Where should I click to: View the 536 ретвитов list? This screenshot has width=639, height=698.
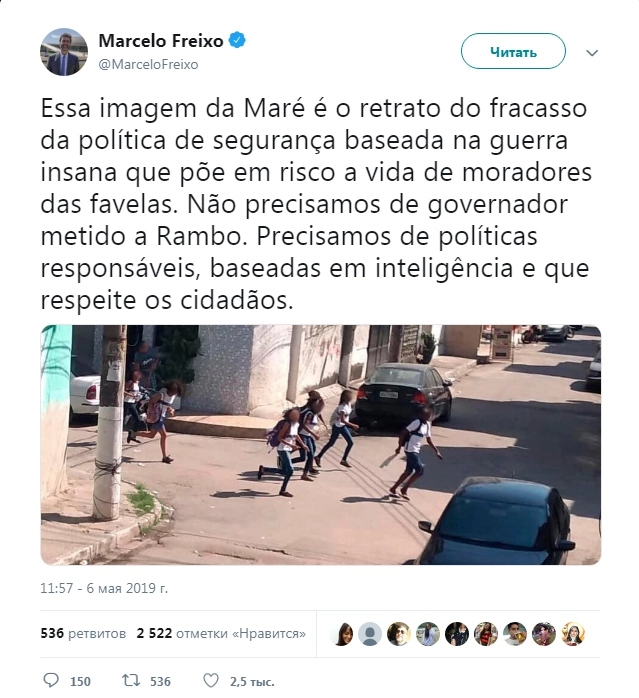click(x=83, y=633)
